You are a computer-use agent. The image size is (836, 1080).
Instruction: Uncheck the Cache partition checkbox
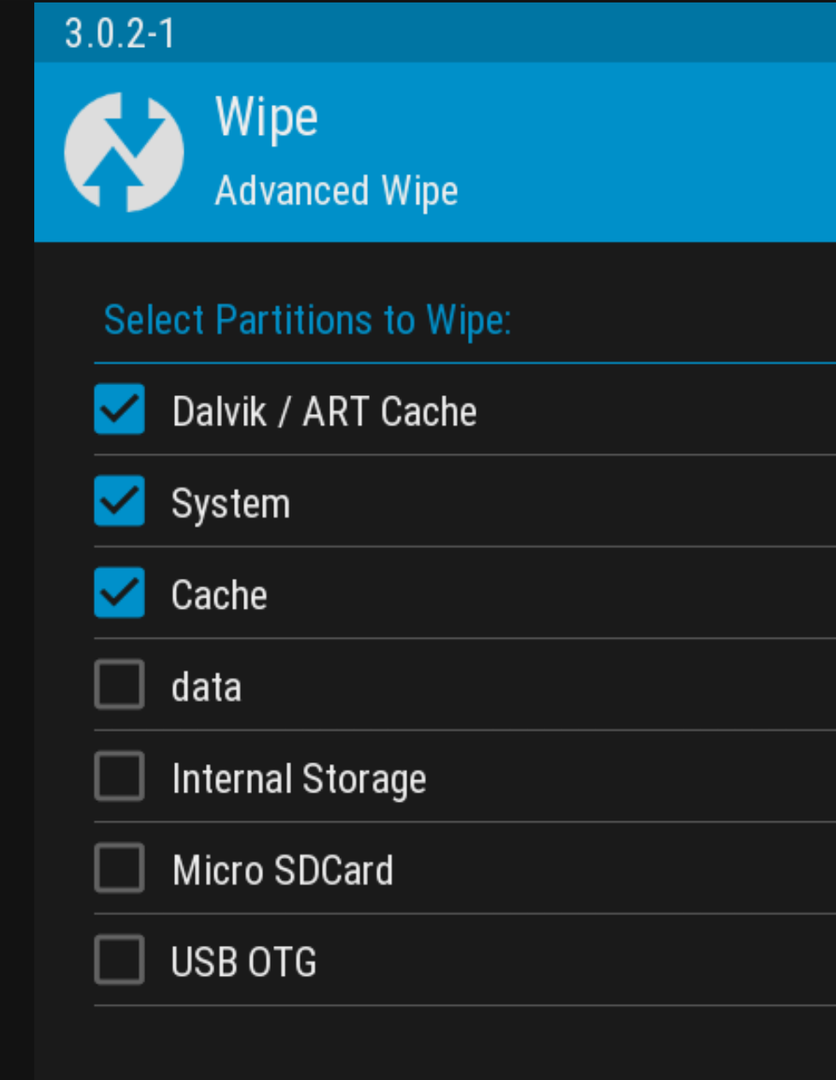[x=119, y=592]
